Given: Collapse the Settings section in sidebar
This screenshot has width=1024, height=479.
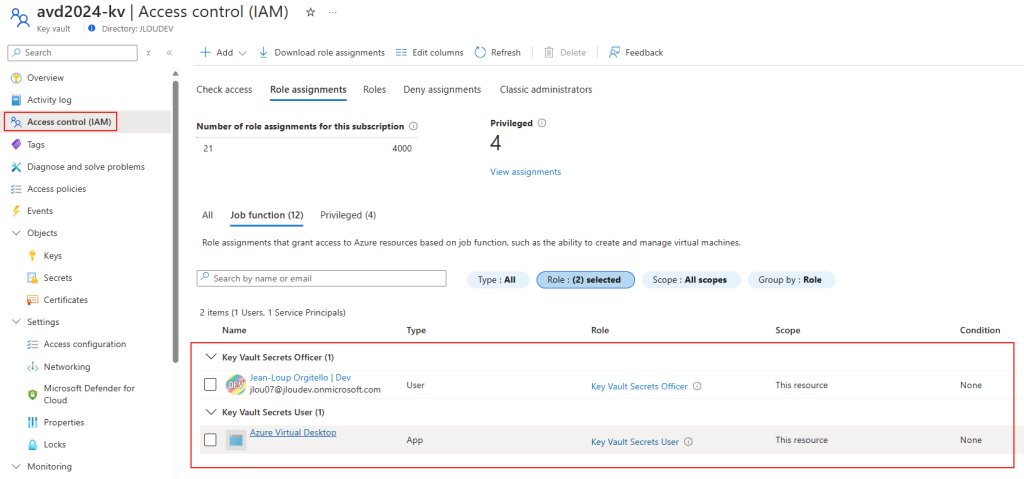Looking at the screenshot, I should [16, 322].
